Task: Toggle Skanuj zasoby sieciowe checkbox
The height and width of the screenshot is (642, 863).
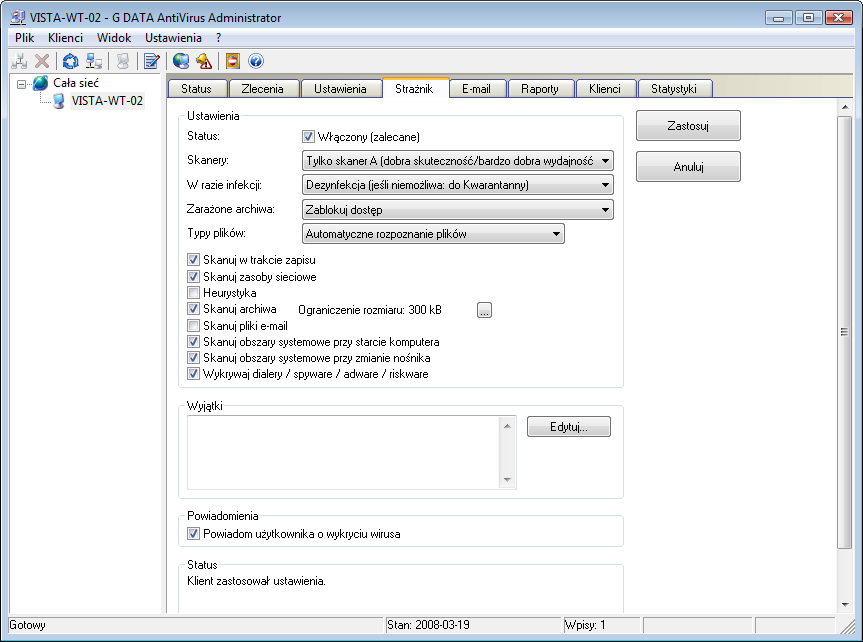Action: 193,276
